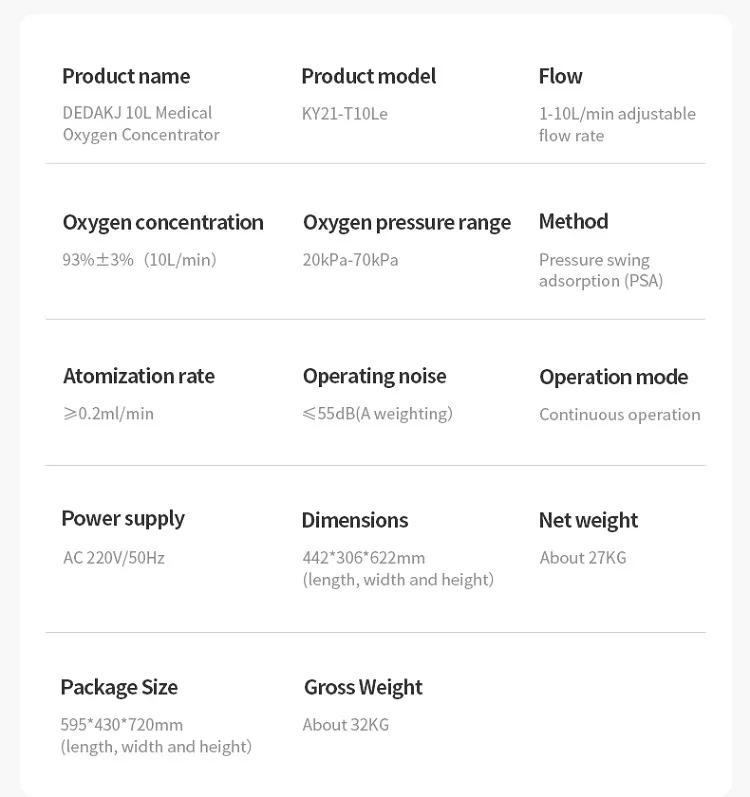The height and width of the screenshot is (797, 750).
Task: Select the ≤55dB(A weighting) noise value
Action: click(x=378, y=414)
